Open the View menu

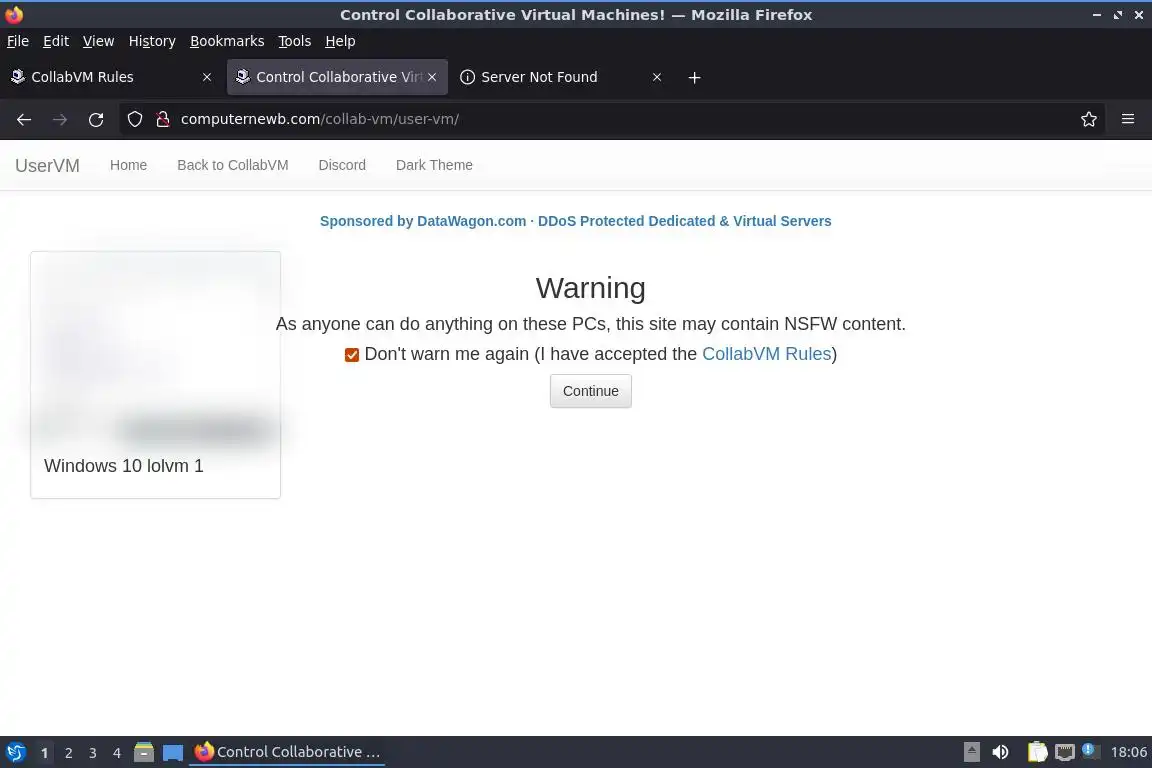tap(98, 41)
